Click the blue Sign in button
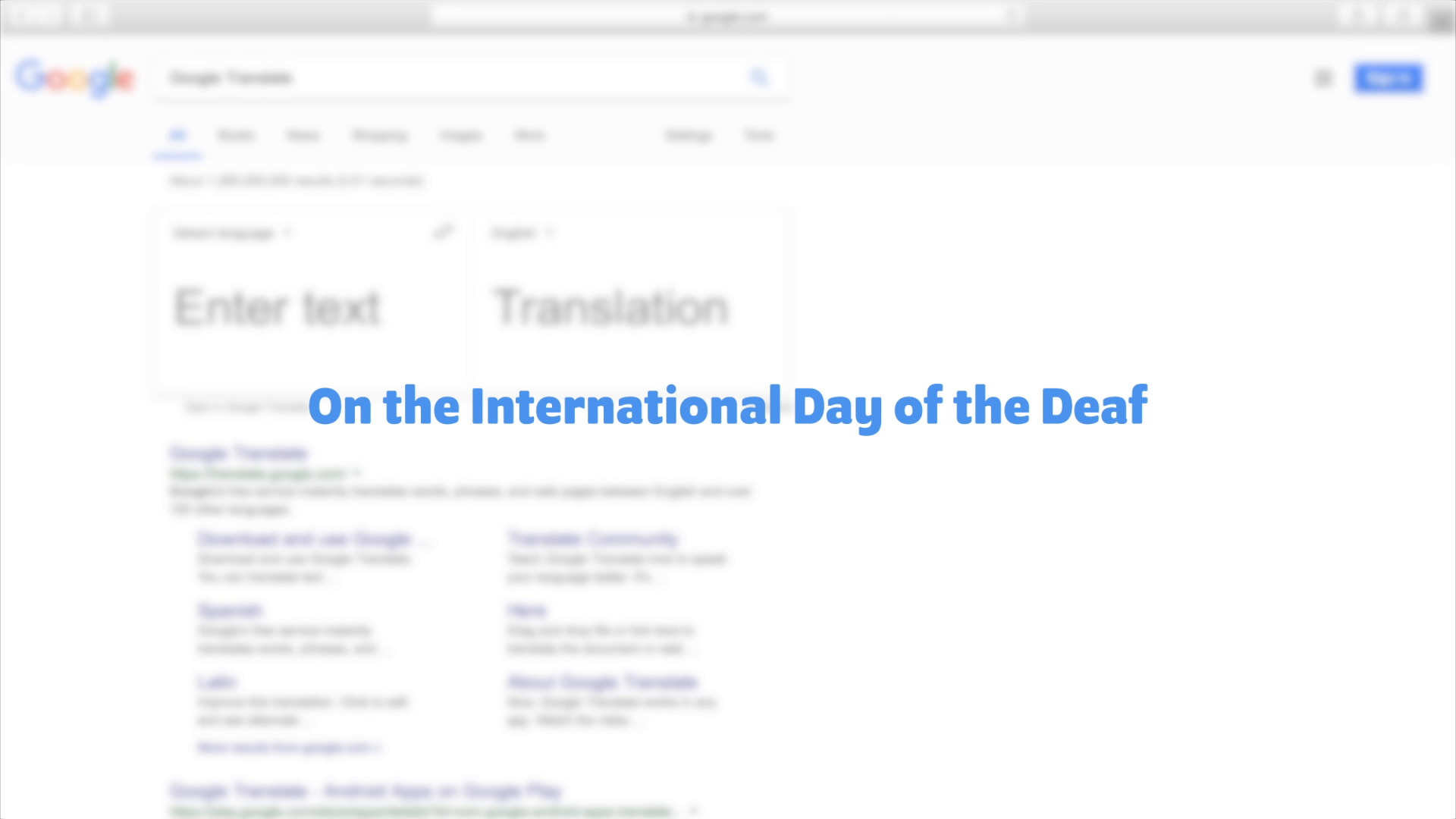 (x=1388, y=78)
